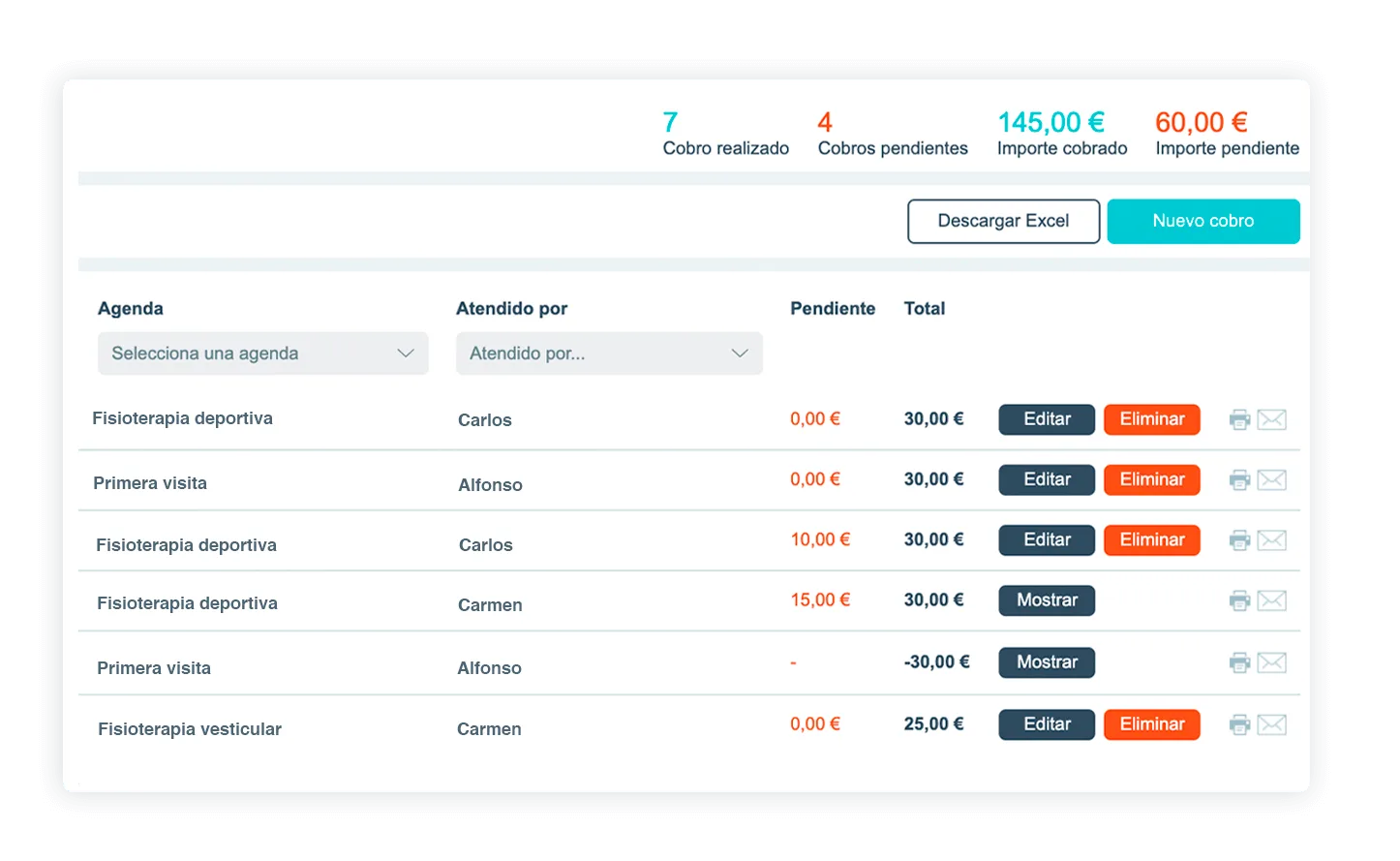
Task: Select Primera visita in the -30,00 € row
Action: [154, 668]
